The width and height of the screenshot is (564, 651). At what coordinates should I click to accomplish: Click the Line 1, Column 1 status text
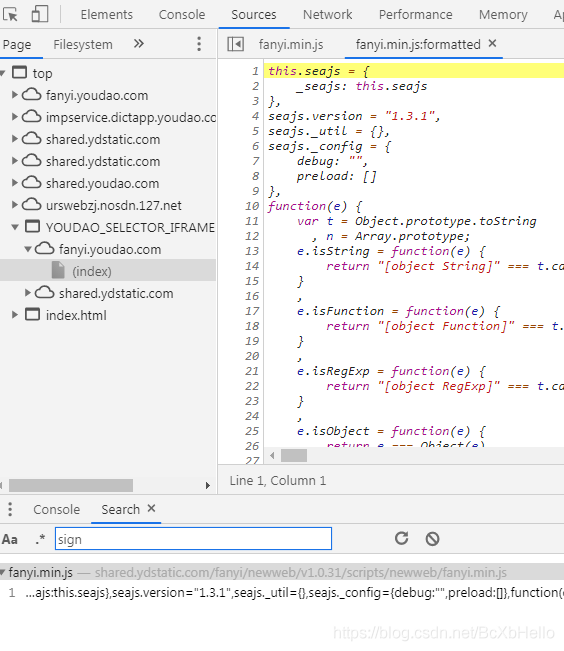tap(278, 481)
